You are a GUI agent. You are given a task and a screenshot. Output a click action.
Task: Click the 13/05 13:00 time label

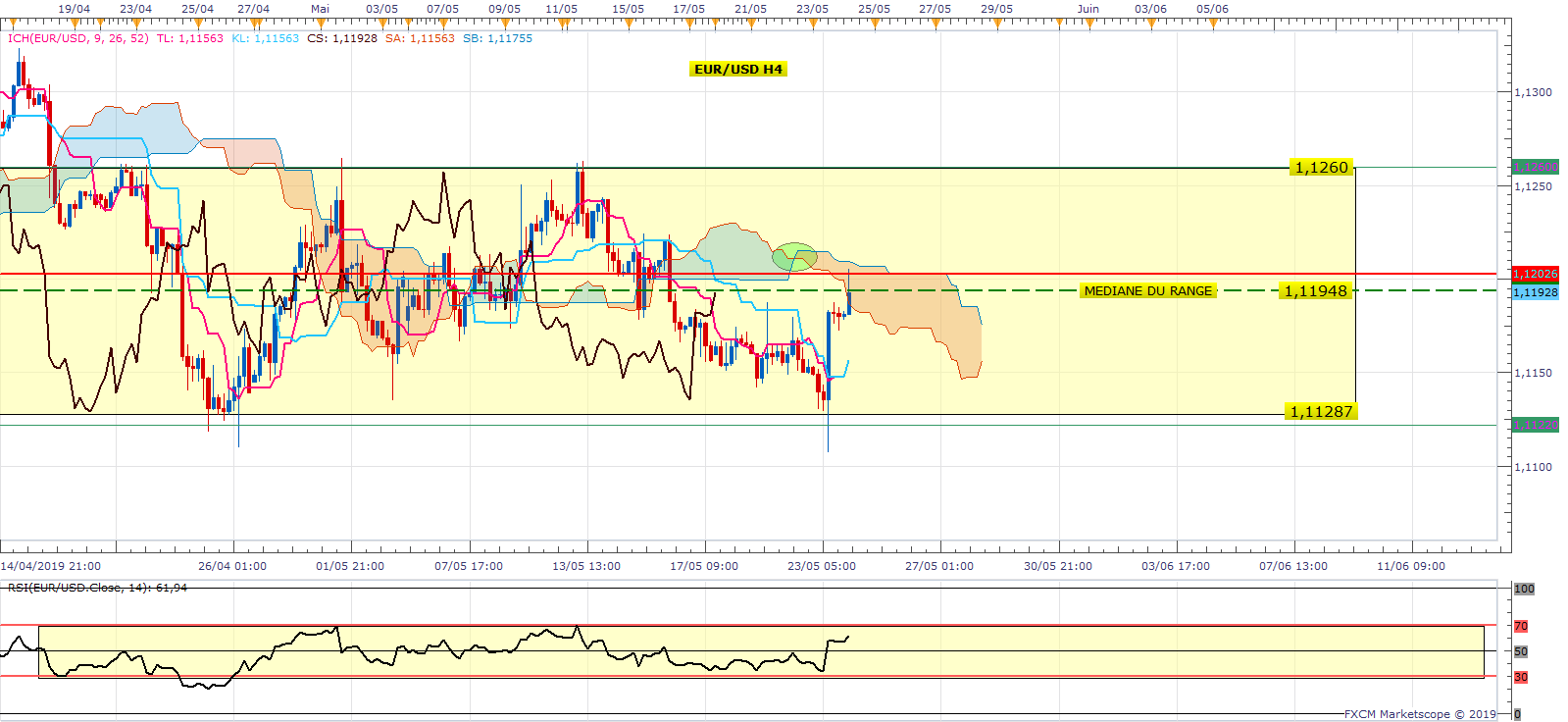pos(586,566)
